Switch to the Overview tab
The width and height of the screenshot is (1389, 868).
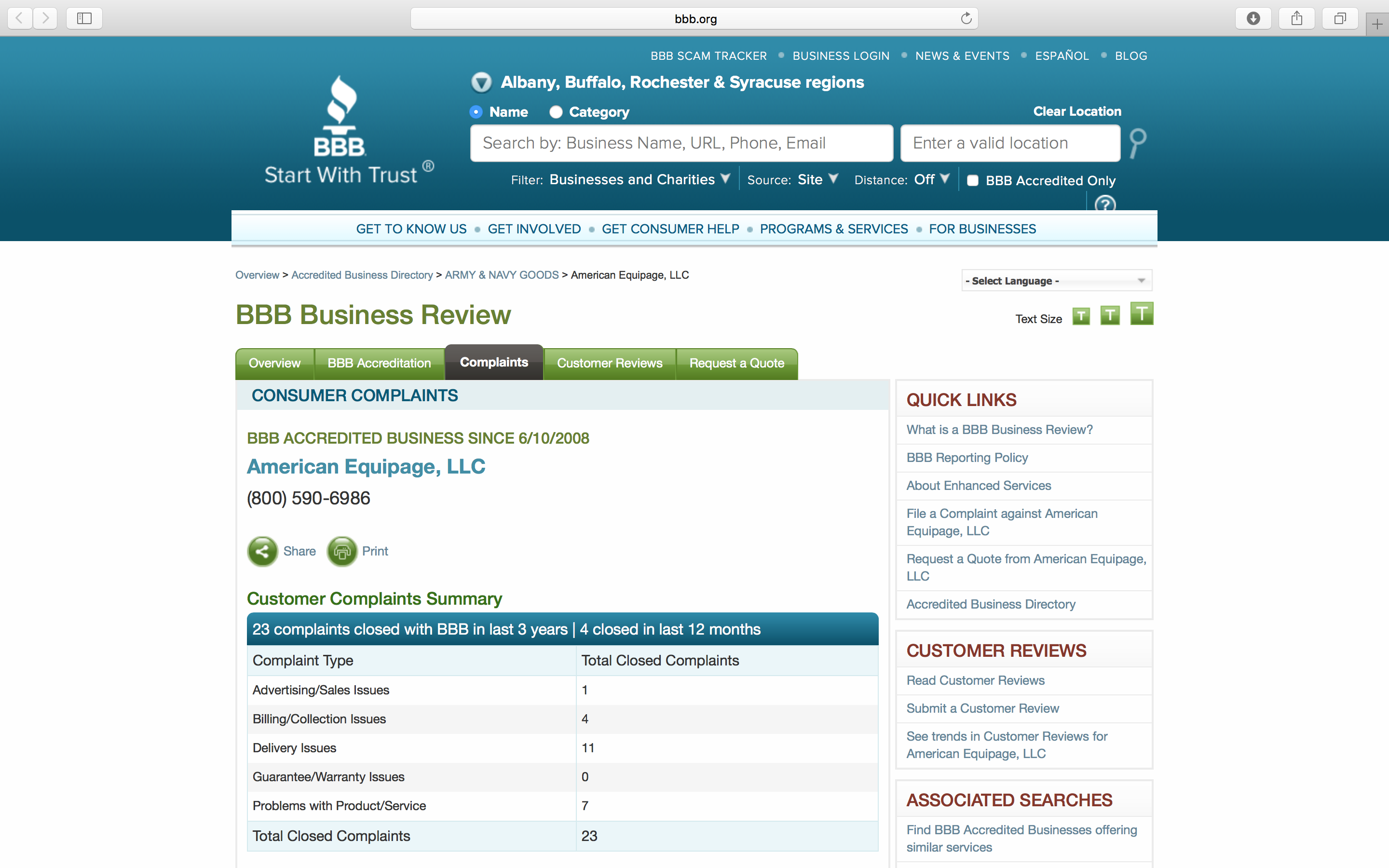tap(274, 364)
